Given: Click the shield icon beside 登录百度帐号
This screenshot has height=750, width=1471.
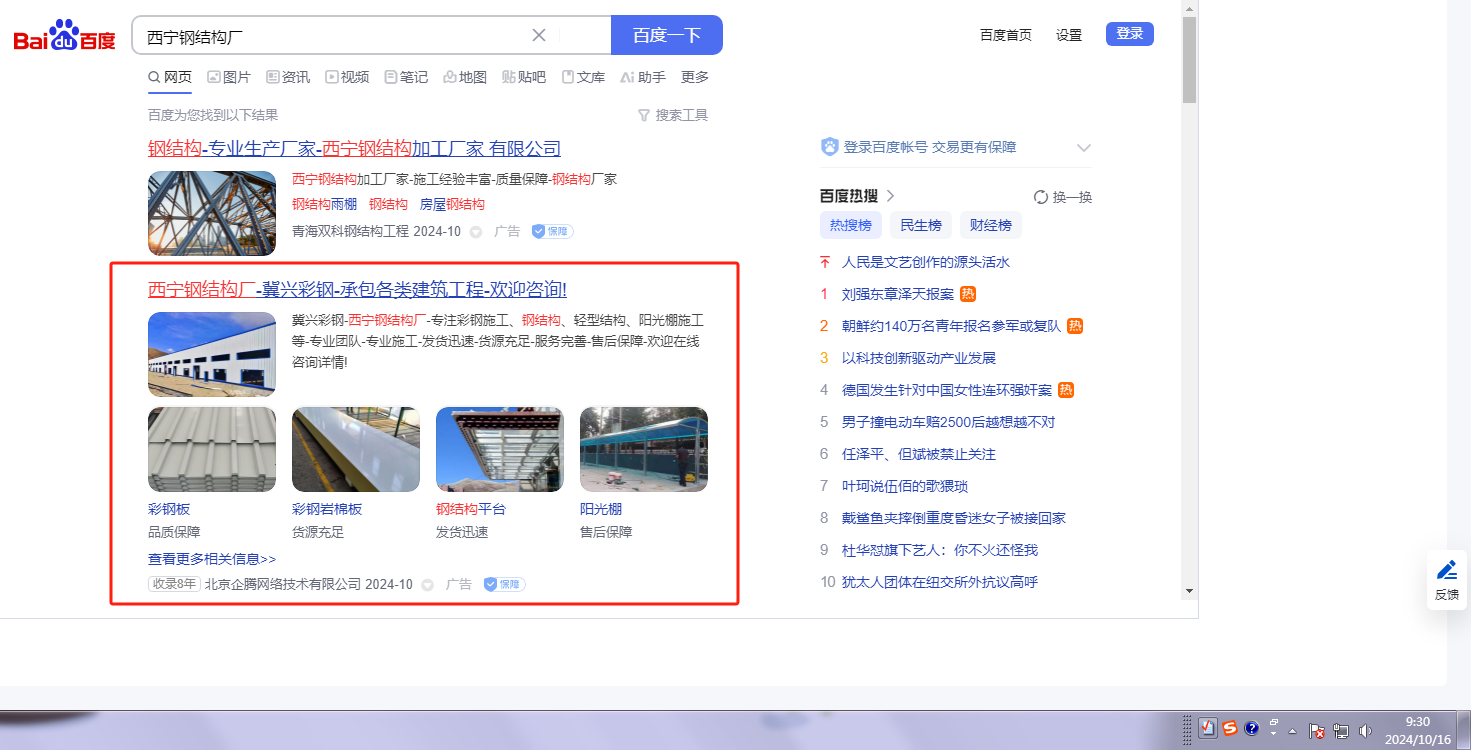Looking at the screenshot, I should point(829,147).
